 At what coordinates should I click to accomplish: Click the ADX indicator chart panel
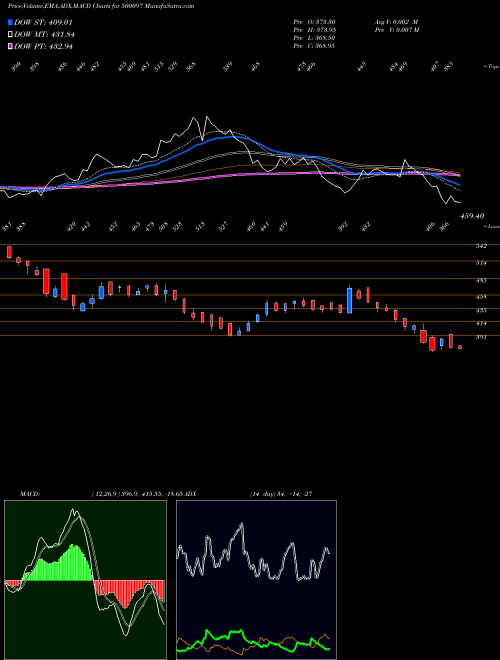coord(256,580)
